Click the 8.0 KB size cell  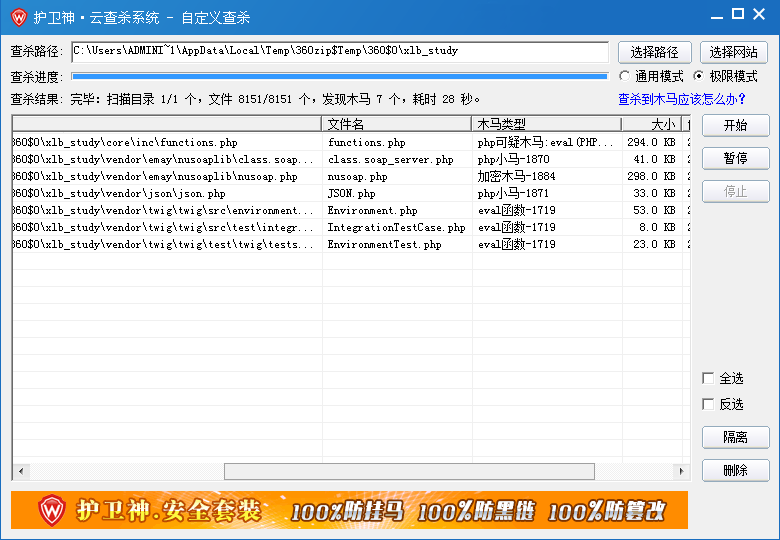tap(652, 227)
